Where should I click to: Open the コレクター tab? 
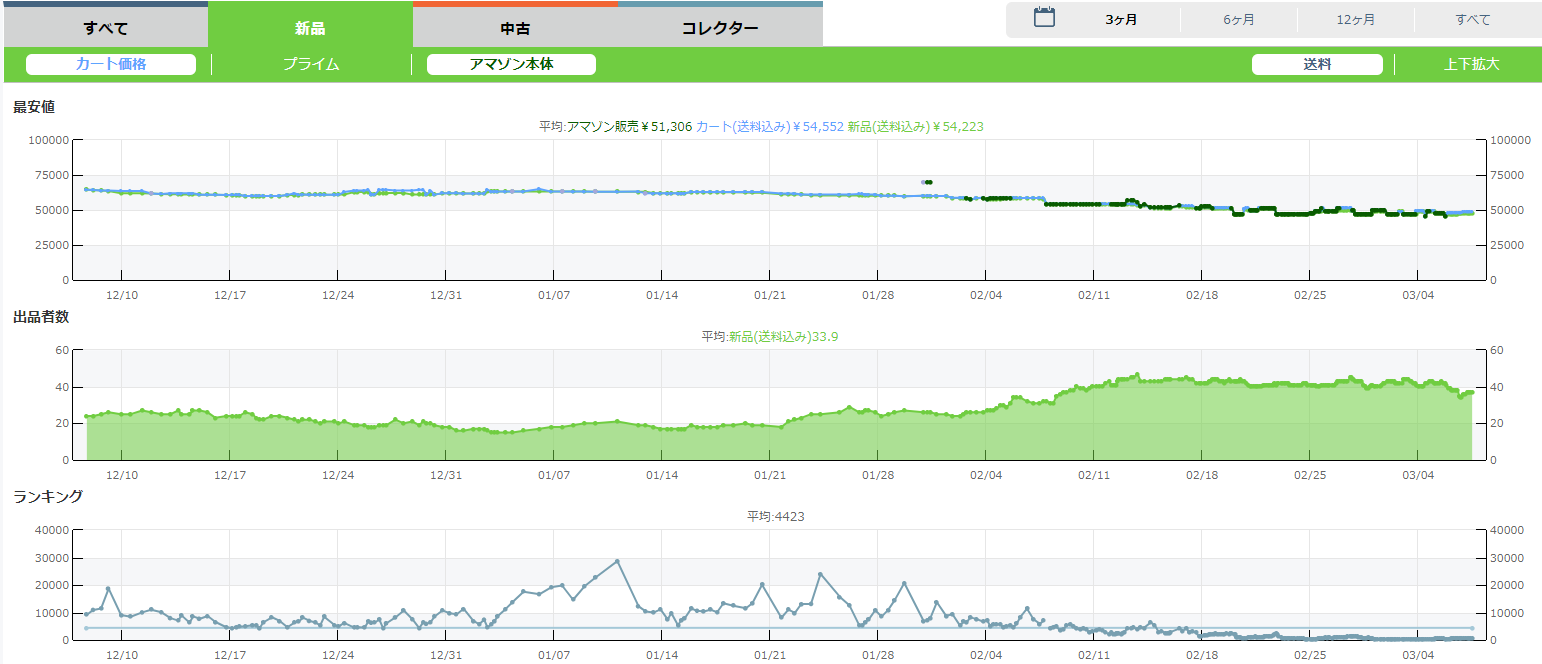pos(720,28)
